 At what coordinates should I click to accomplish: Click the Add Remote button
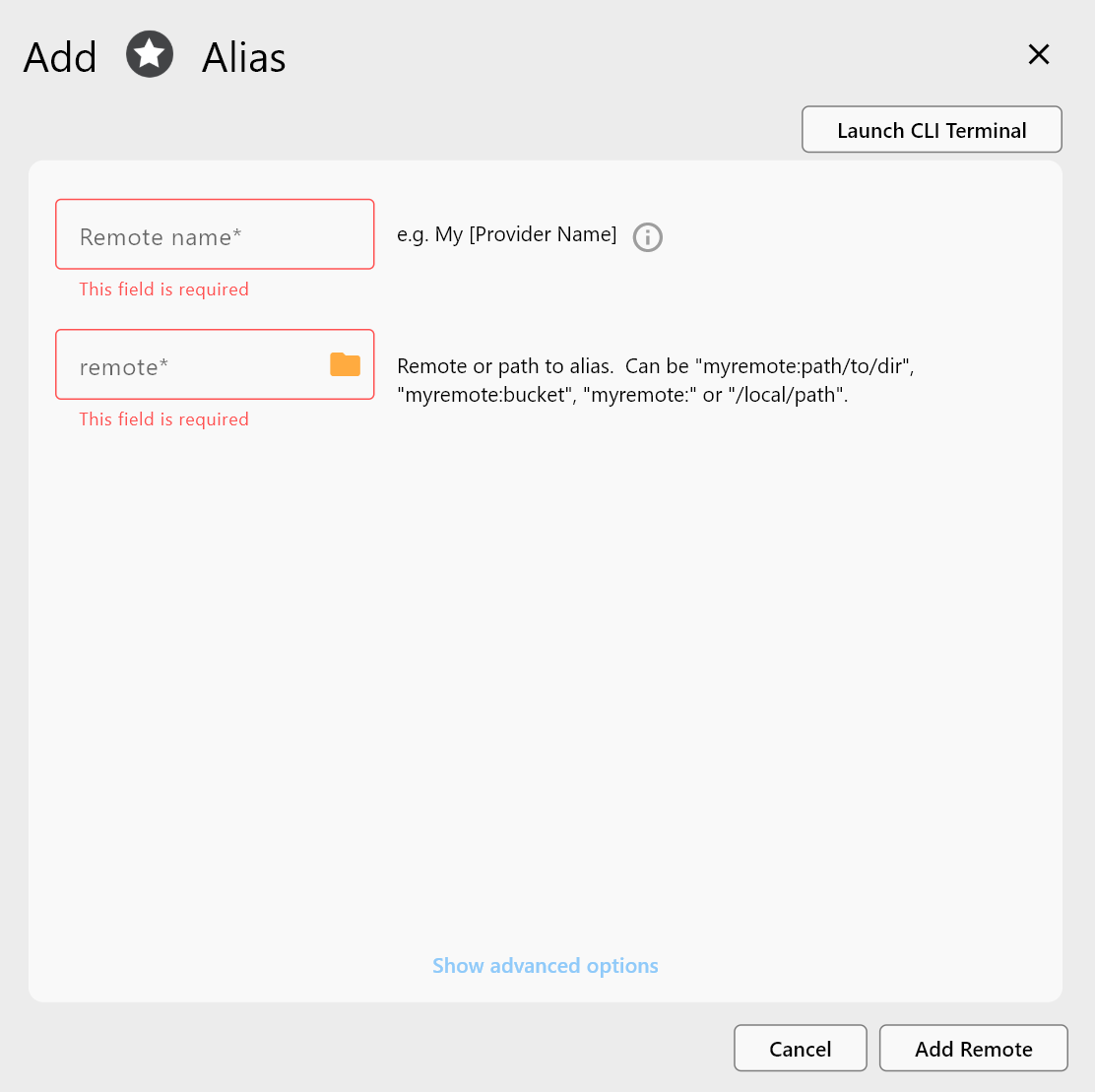click(x=973, y=1048)
